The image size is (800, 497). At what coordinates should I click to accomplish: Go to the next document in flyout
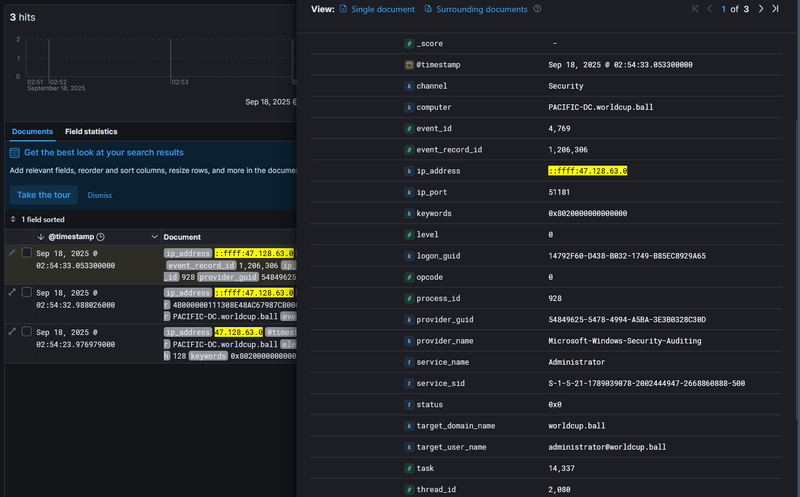click(x=761, y=9)
